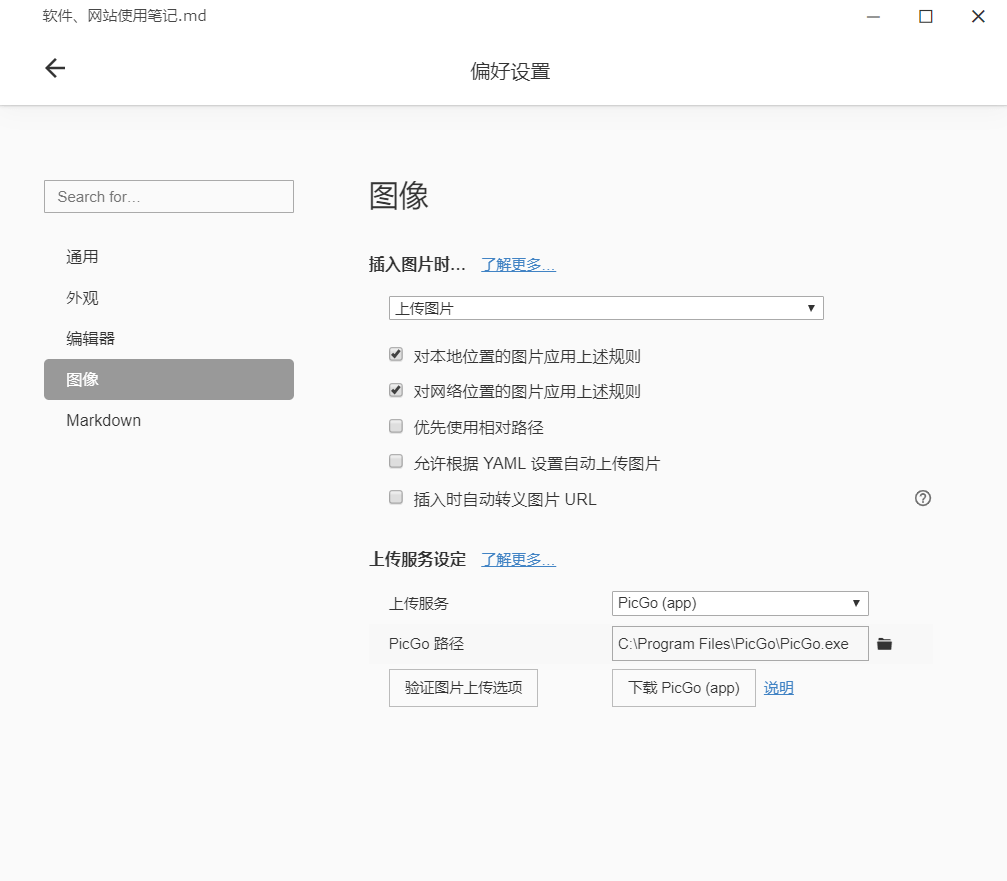Click the 软件、网站使用笔记.md window title
This screenshot has width=1007, height=881.
125,16
